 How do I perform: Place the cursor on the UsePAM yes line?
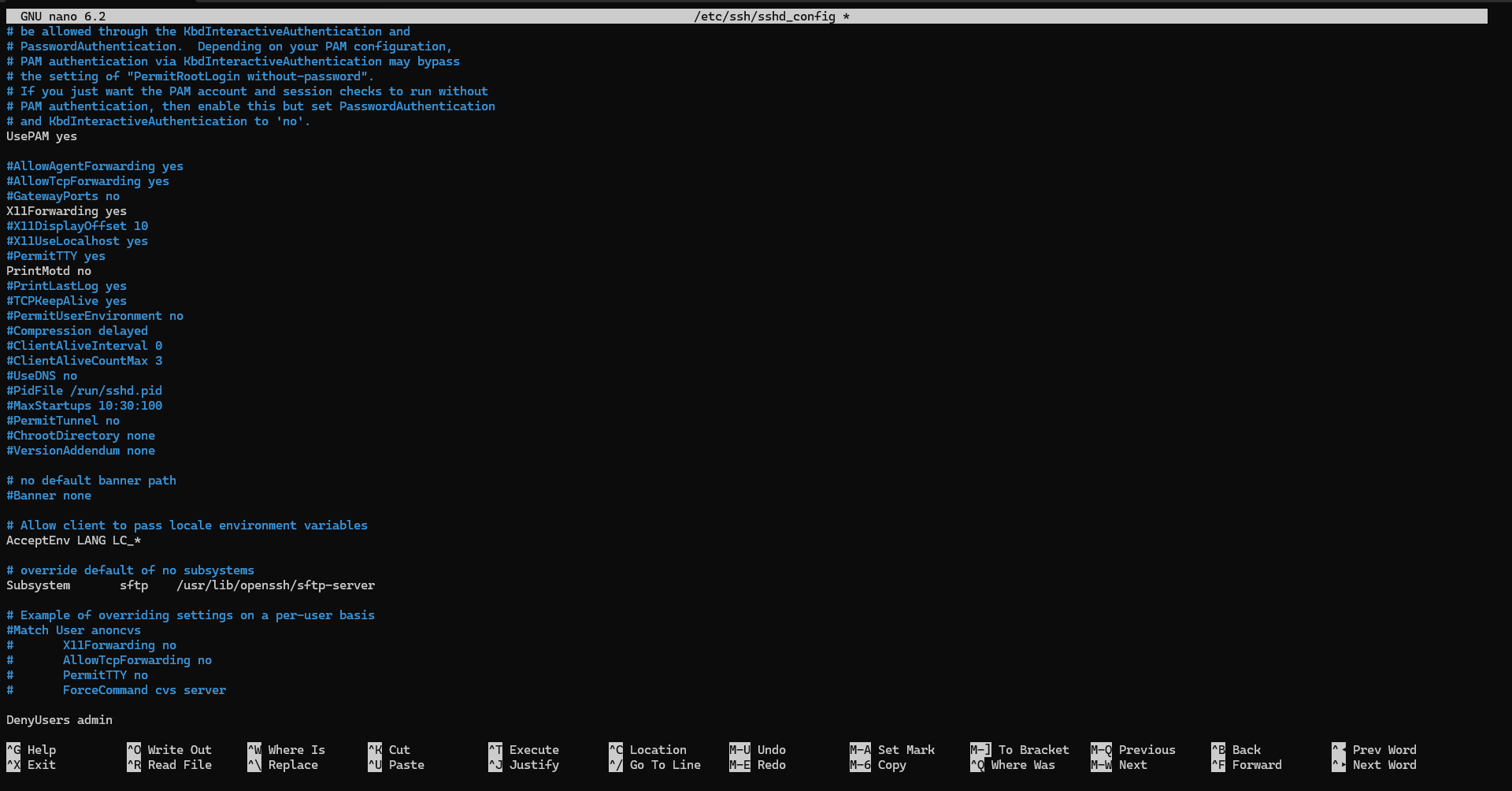pyautogui.click(x=42, y=136)
